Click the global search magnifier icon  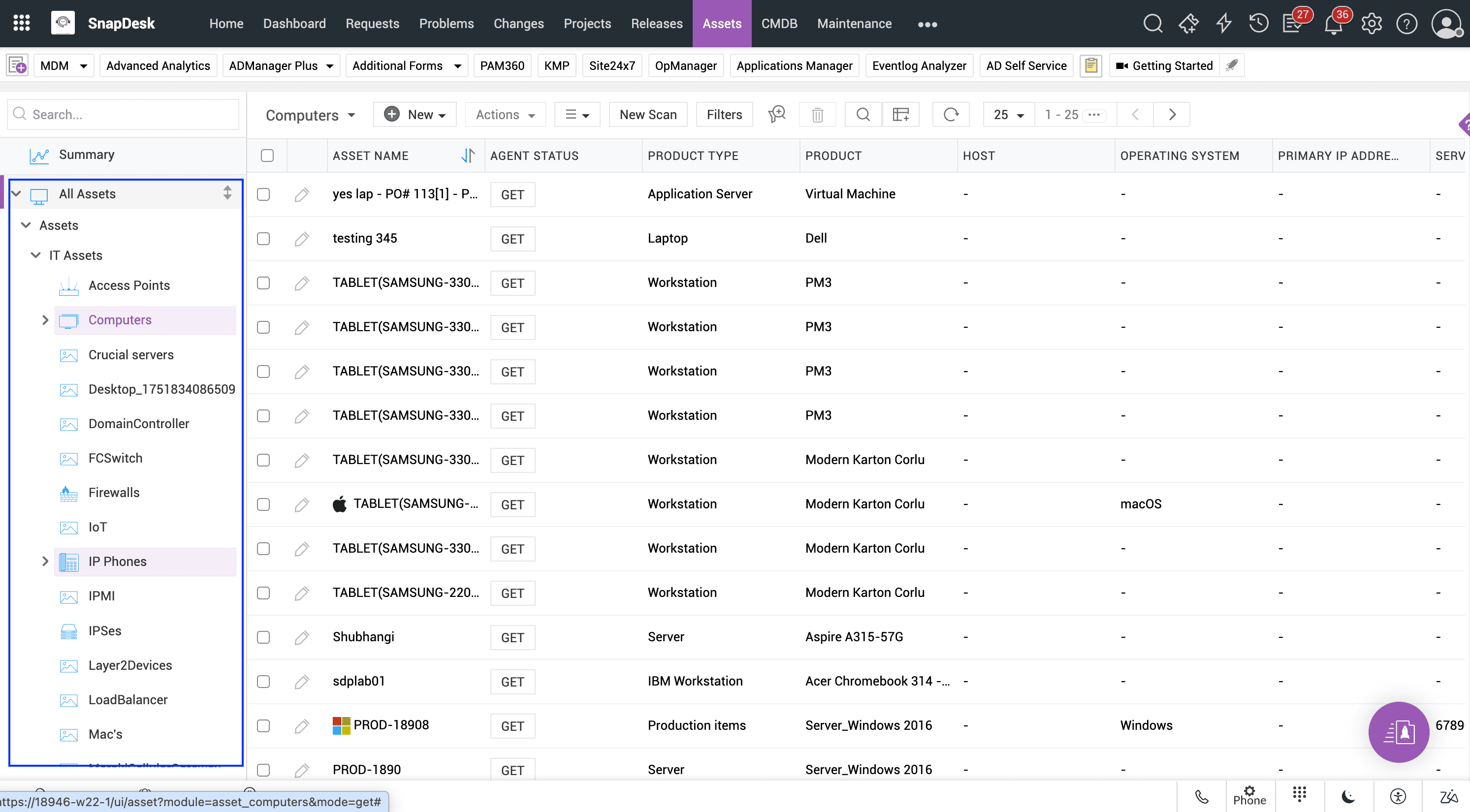pyautogui.click(x=1153, y=24)
